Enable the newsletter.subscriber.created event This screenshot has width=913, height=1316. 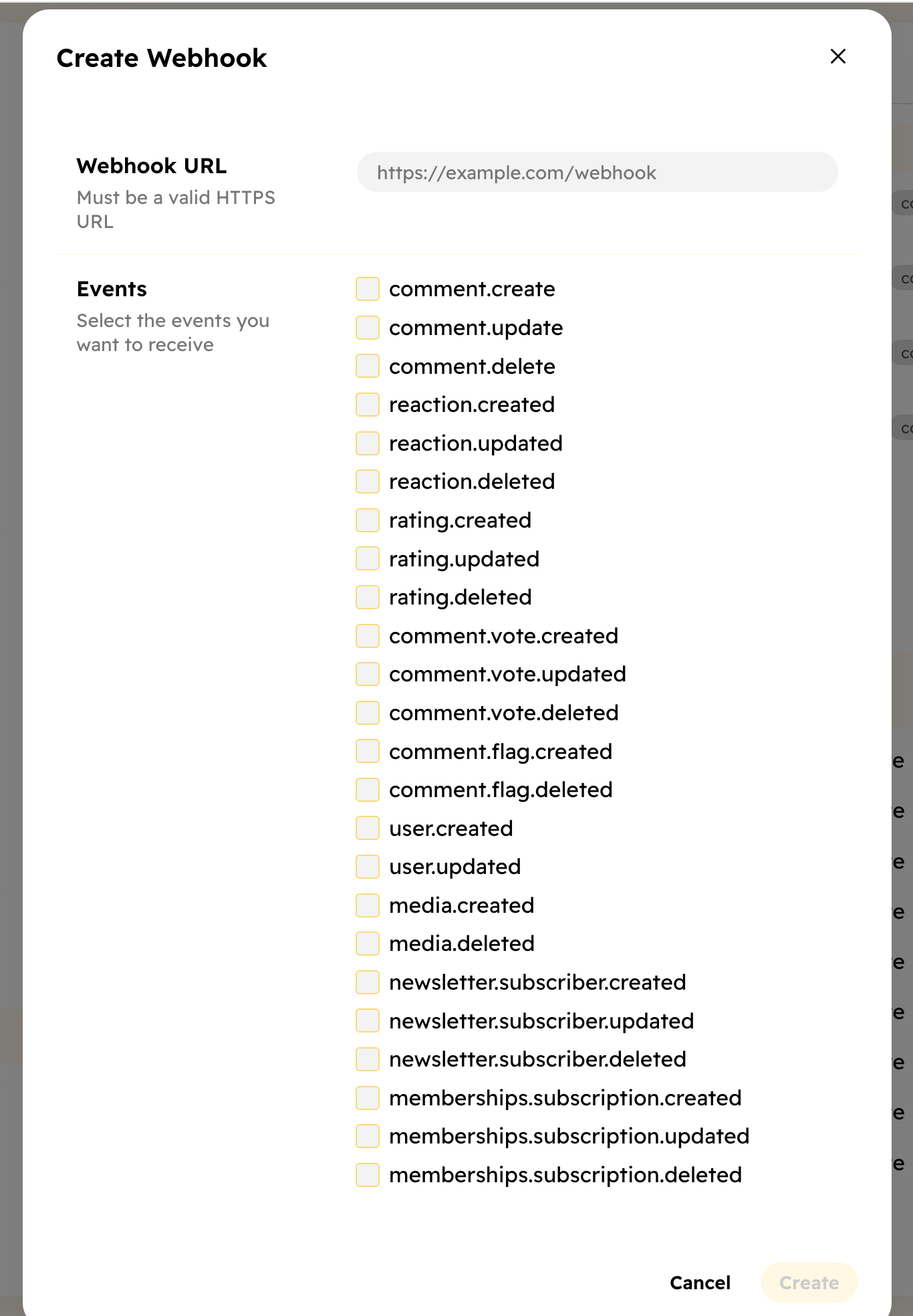click(367, 982)
